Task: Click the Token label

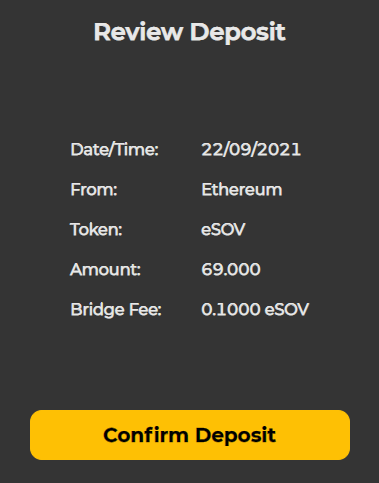Action: coord(96,230)
